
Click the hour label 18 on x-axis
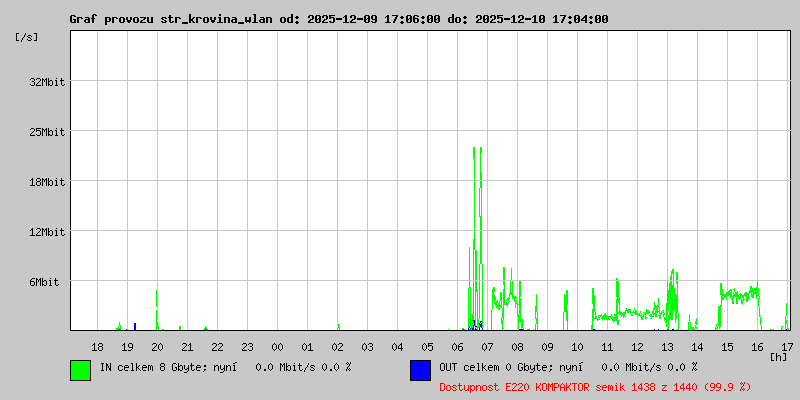(x=97, y=347)
